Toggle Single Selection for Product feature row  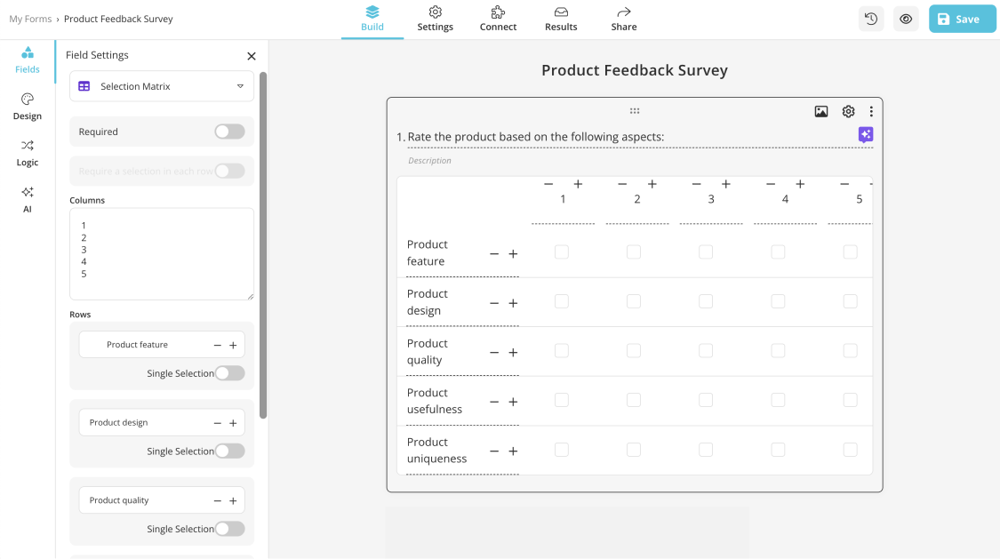coord(229,373)
